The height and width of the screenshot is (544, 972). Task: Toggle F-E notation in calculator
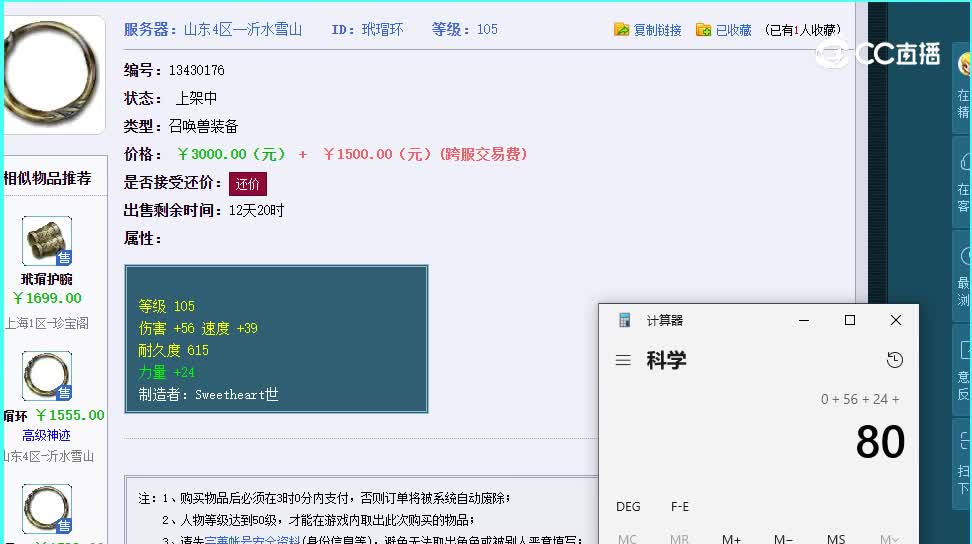[x=679, y=507]
